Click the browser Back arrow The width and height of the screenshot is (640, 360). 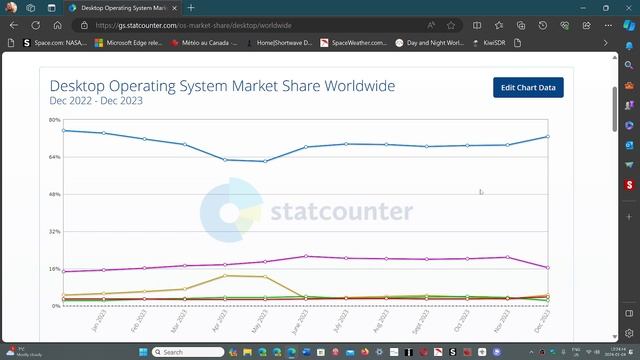[14, 25]
